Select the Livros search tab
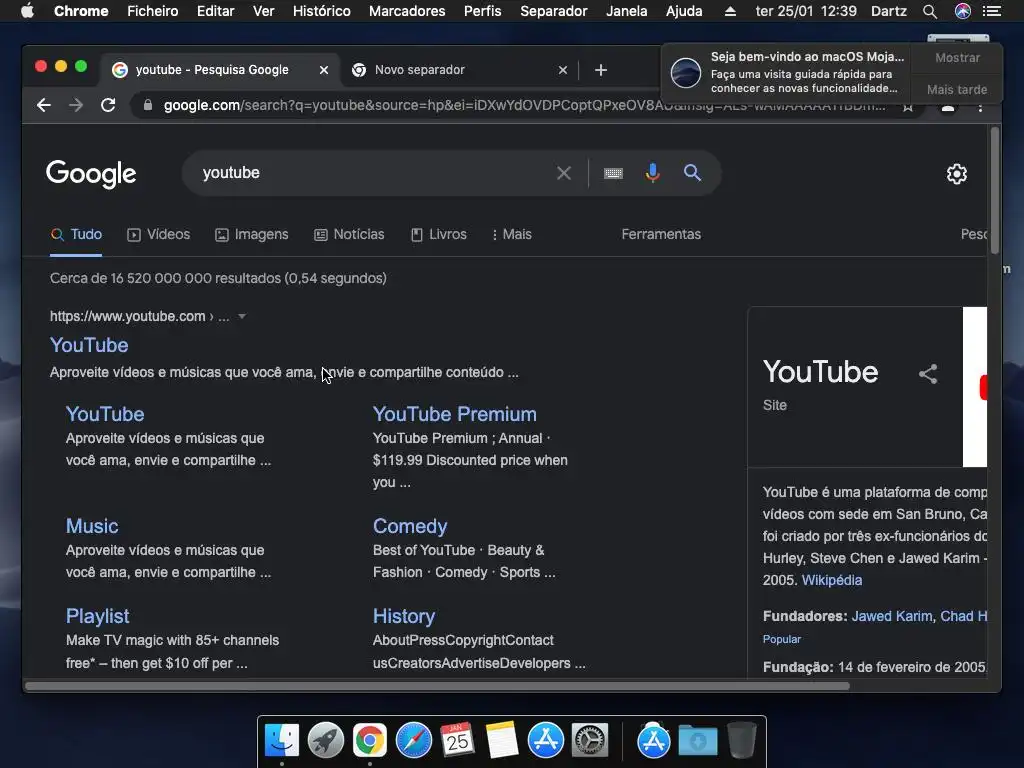 click(438, 234)
